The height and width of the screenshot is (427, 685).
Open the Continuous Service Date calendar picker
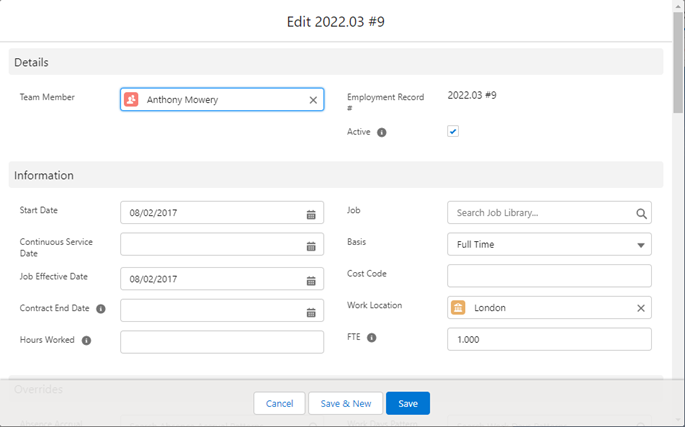[x=311, y=246]
